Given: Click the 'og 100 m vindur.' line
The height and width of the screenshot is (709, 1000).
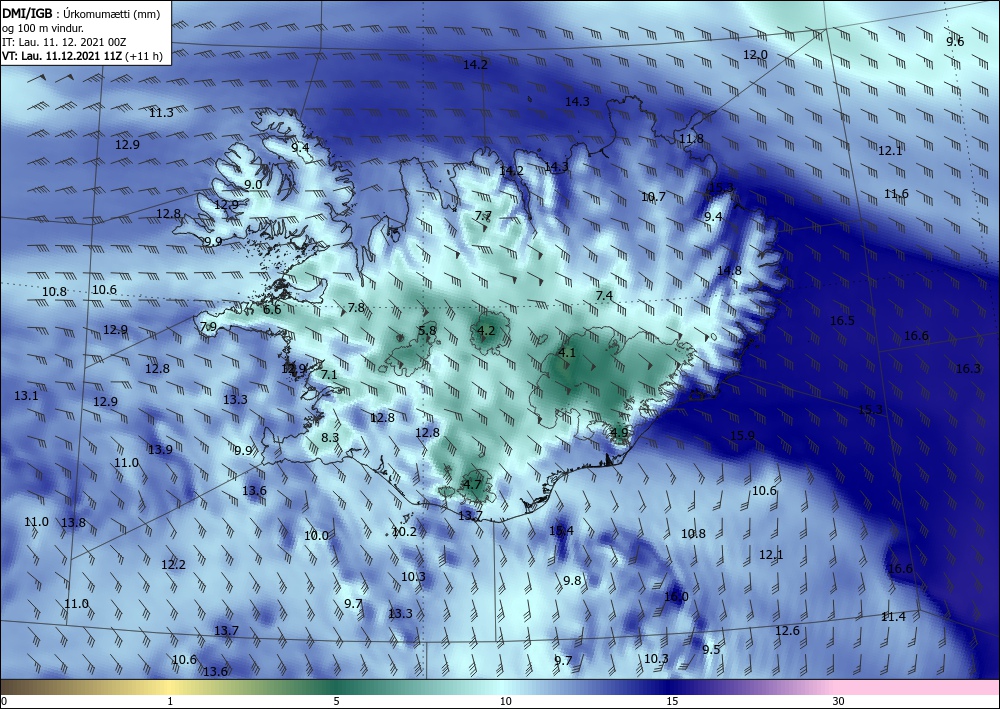Looking at the screenshot, I should (43, 28).
